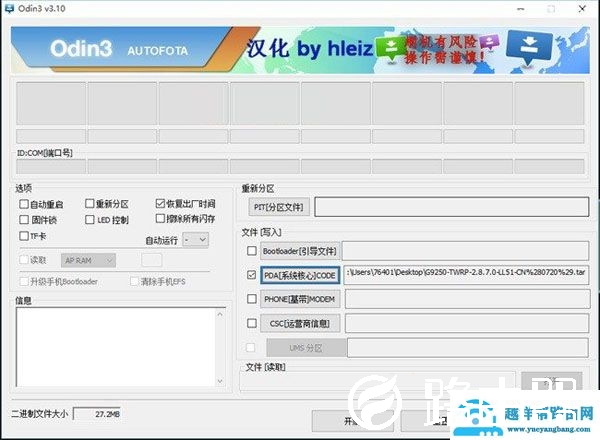Tick the PHONE modem checkbox
The height and width of the screenshot is (440, 600).
tap(252, 299)
